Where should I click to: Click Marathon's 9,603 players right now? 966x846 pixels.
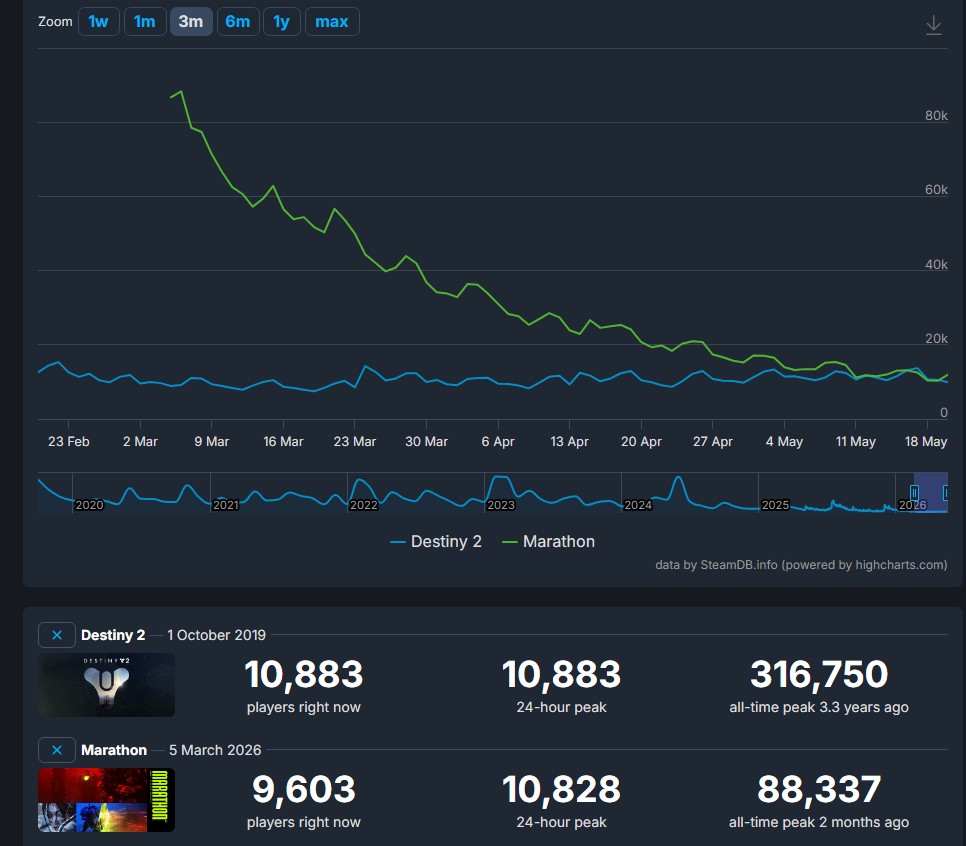pos(304,789)
